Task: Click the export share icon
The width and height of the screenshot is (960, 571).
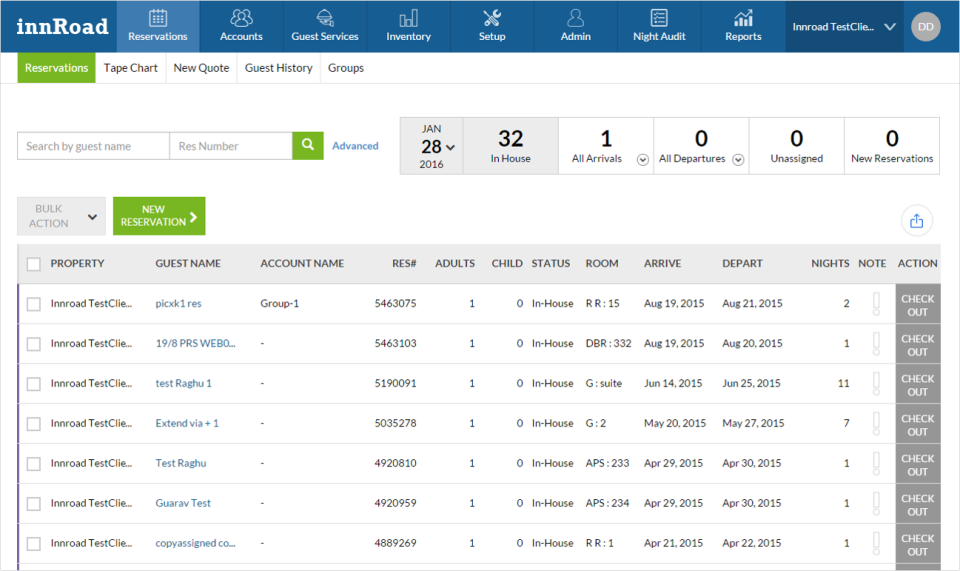Action: click(917, 220)
